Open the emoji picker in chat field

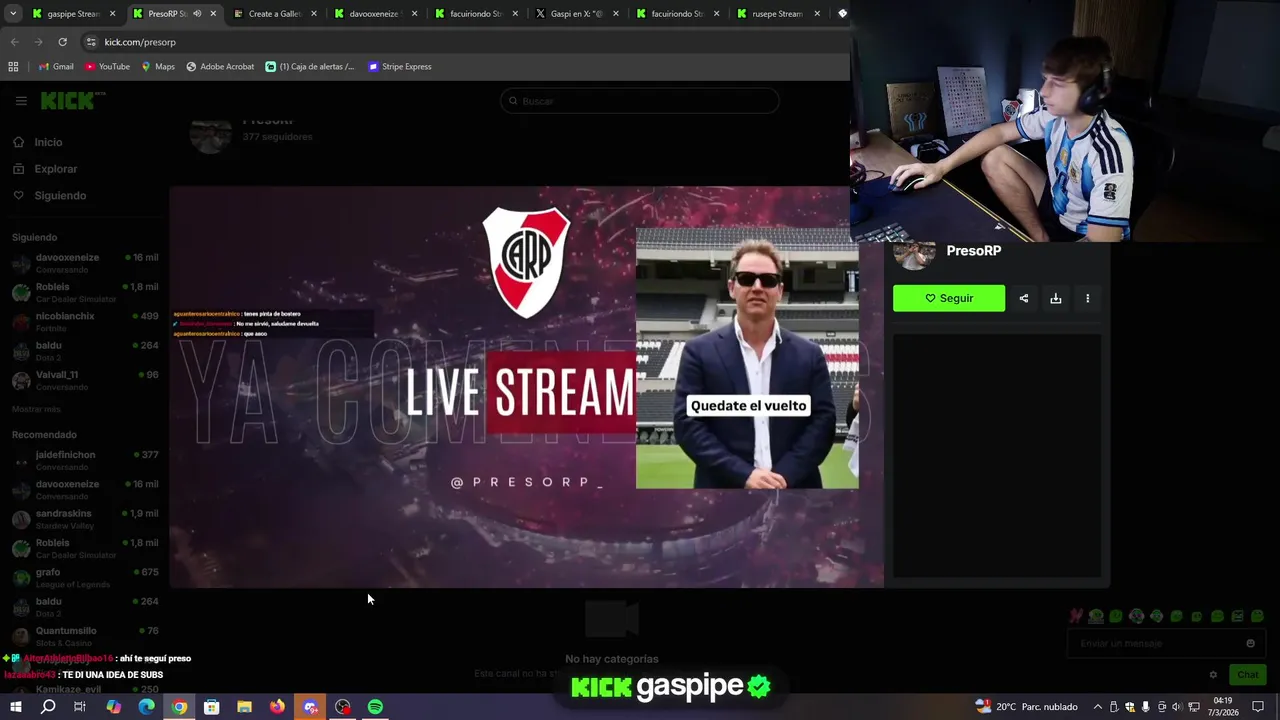(x=1250, y=643)
